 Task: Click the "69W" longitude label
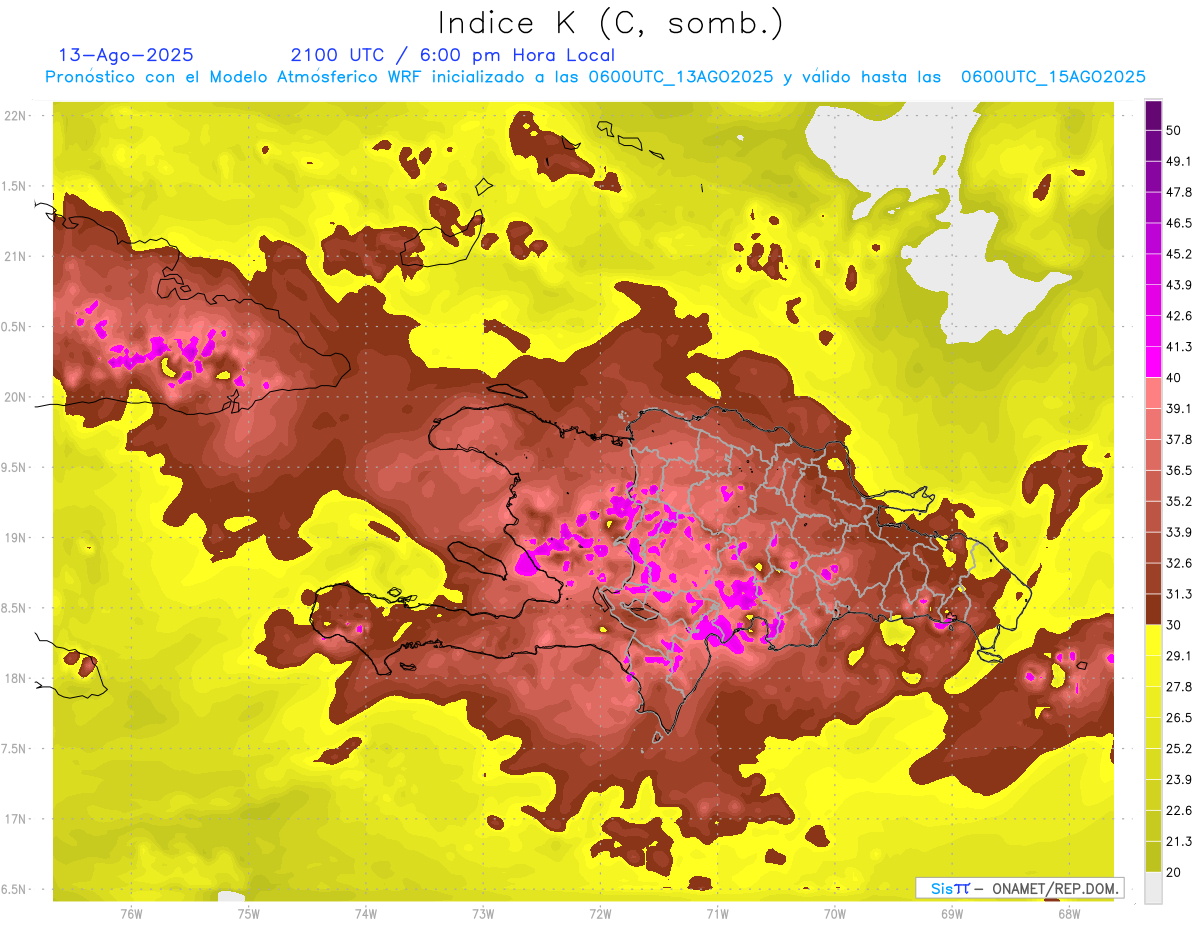click(x=952, y=914)
